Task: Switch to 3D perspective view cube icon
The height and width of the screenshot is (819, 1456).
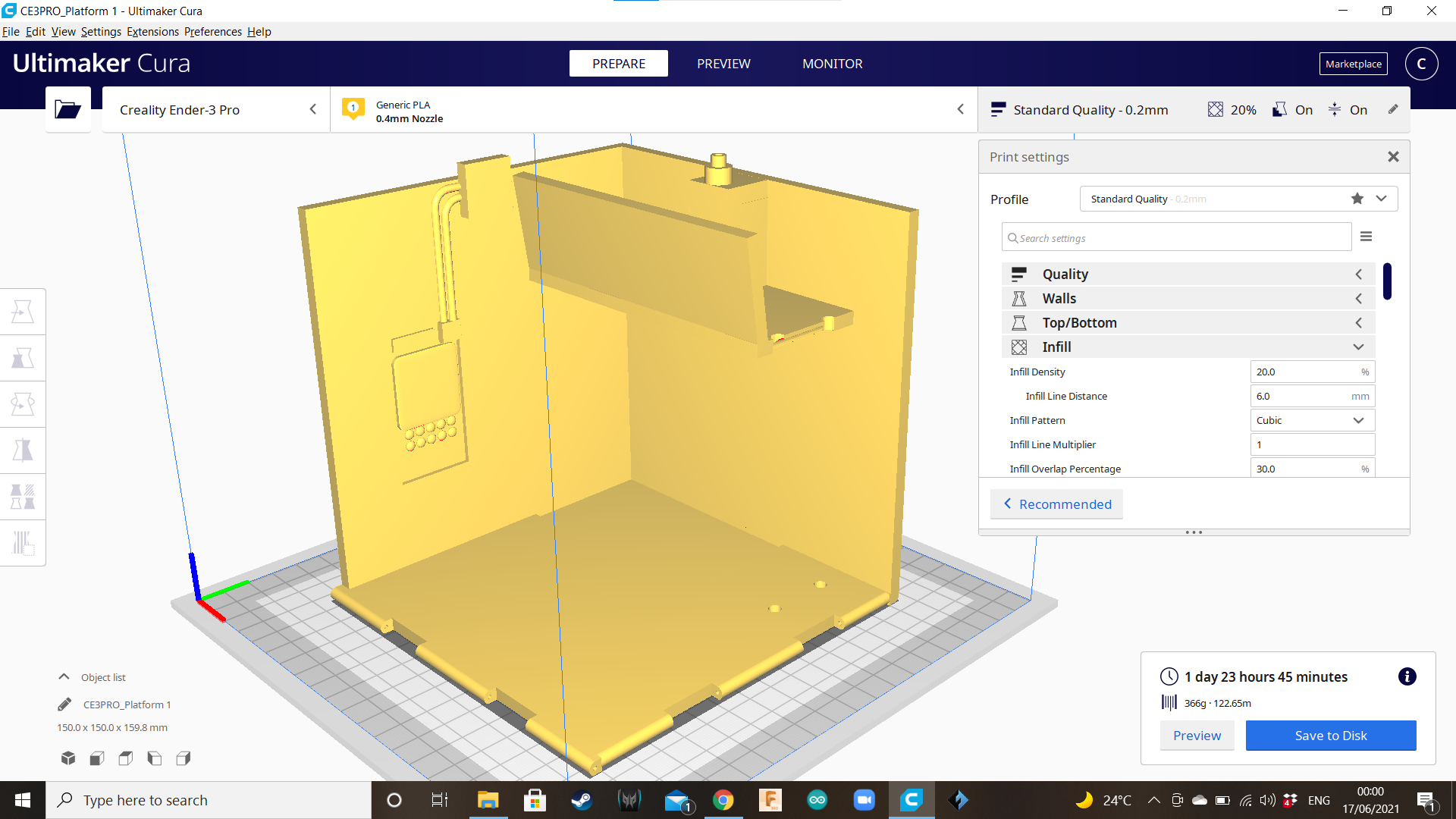Action: (68, 758)
